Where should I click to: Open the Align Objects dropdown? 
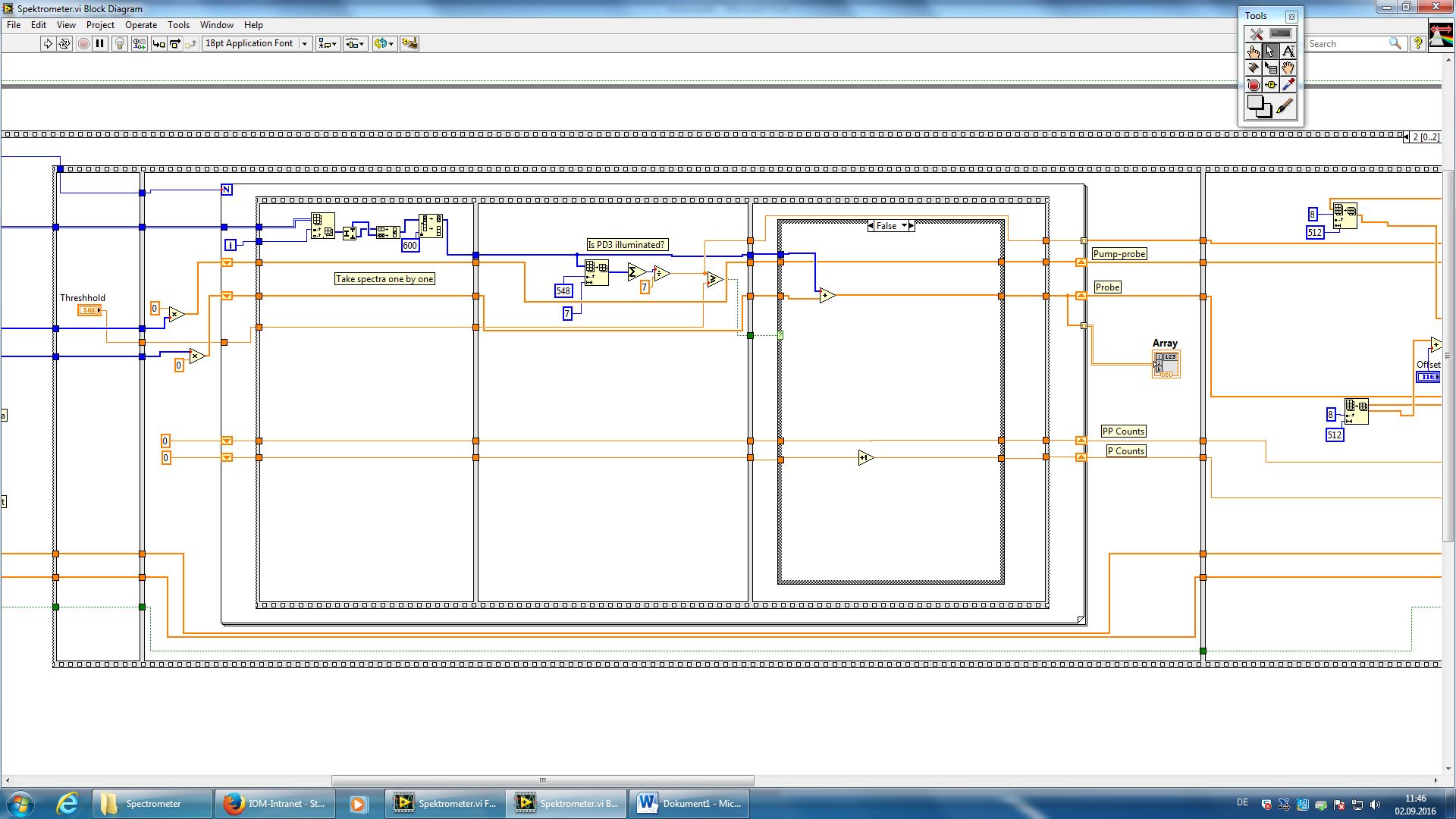click(328, 43)
